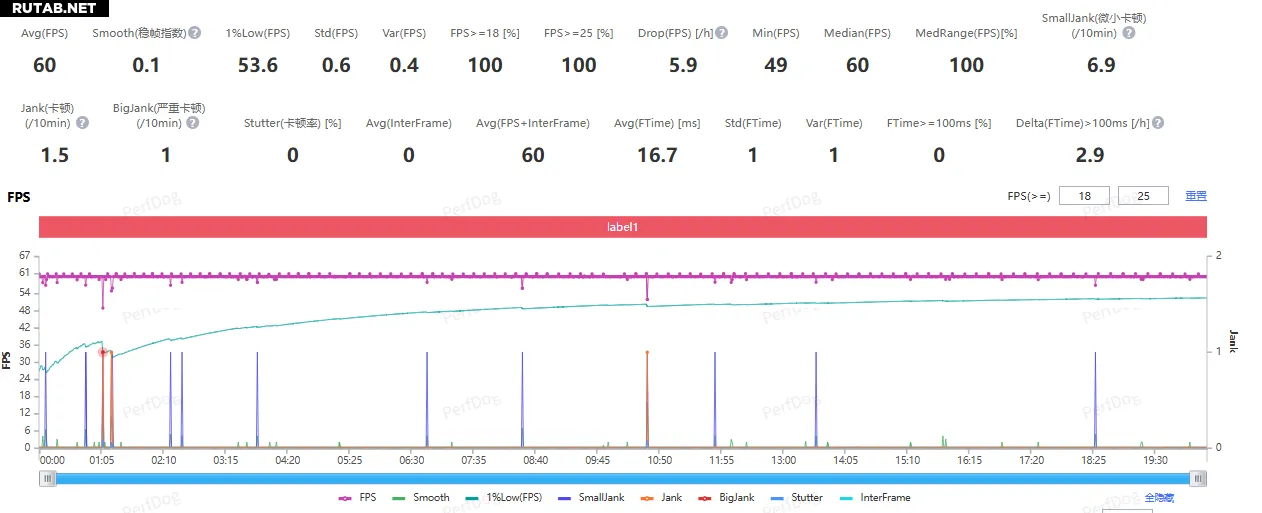This screenshot has width=1262, height=513.
Task: Click the 全隐藏 hide-all link
Action: coord(1161,497)
